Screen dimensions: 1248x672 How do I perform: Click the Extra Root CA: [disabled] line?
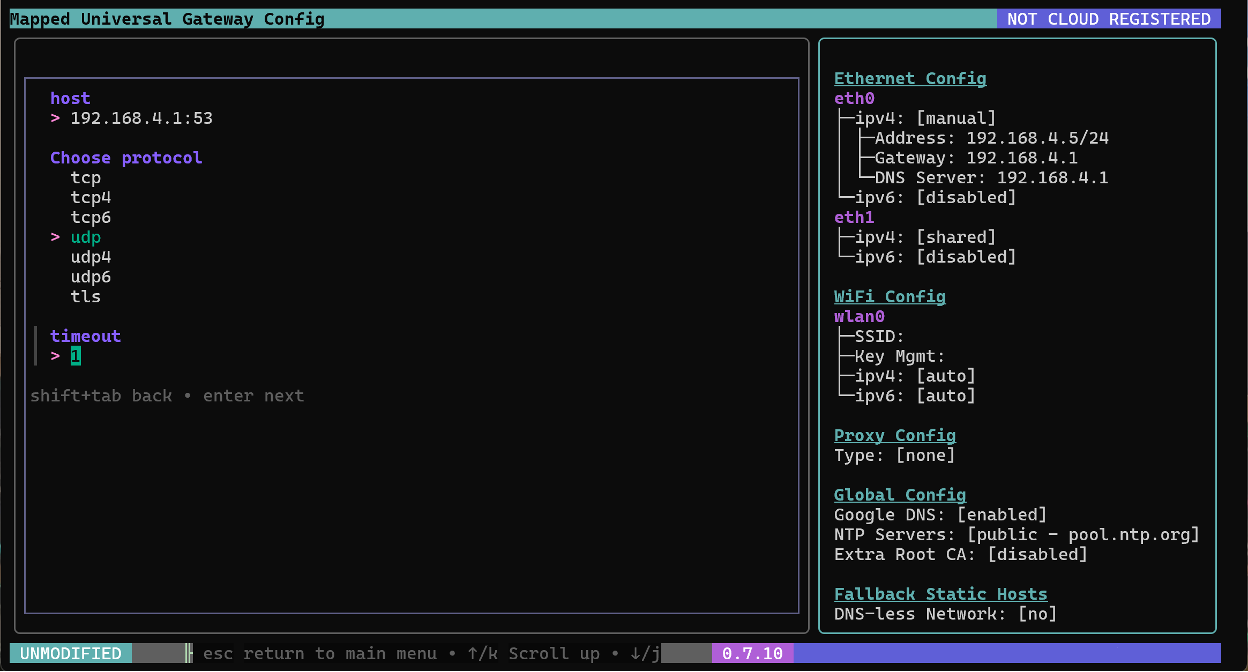(x=961, y=554)
